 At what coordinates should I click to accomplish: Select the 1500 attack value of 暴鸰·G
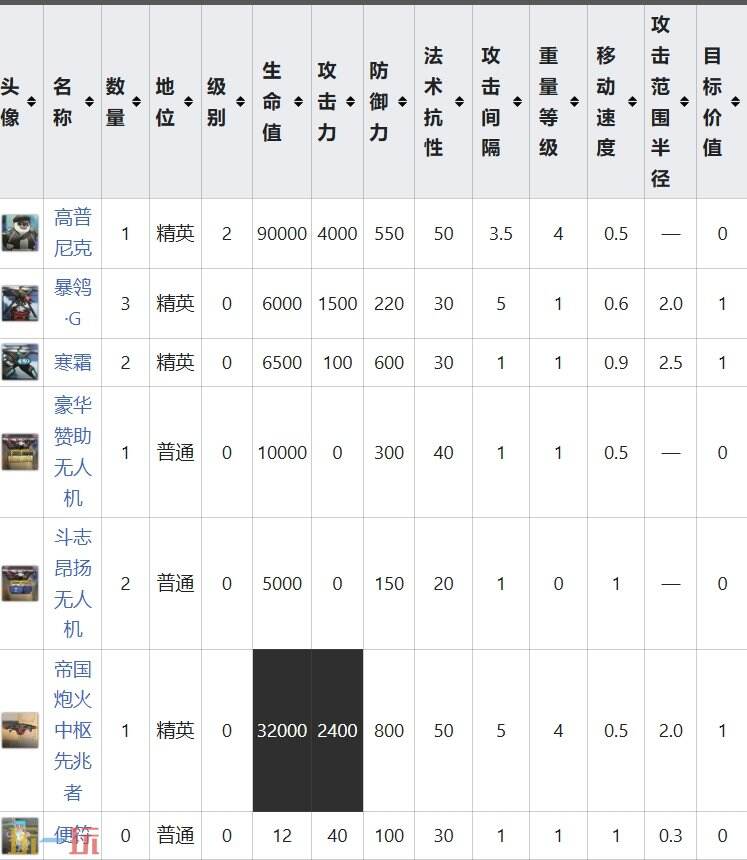pyautogui.click(x=337, y=303)
